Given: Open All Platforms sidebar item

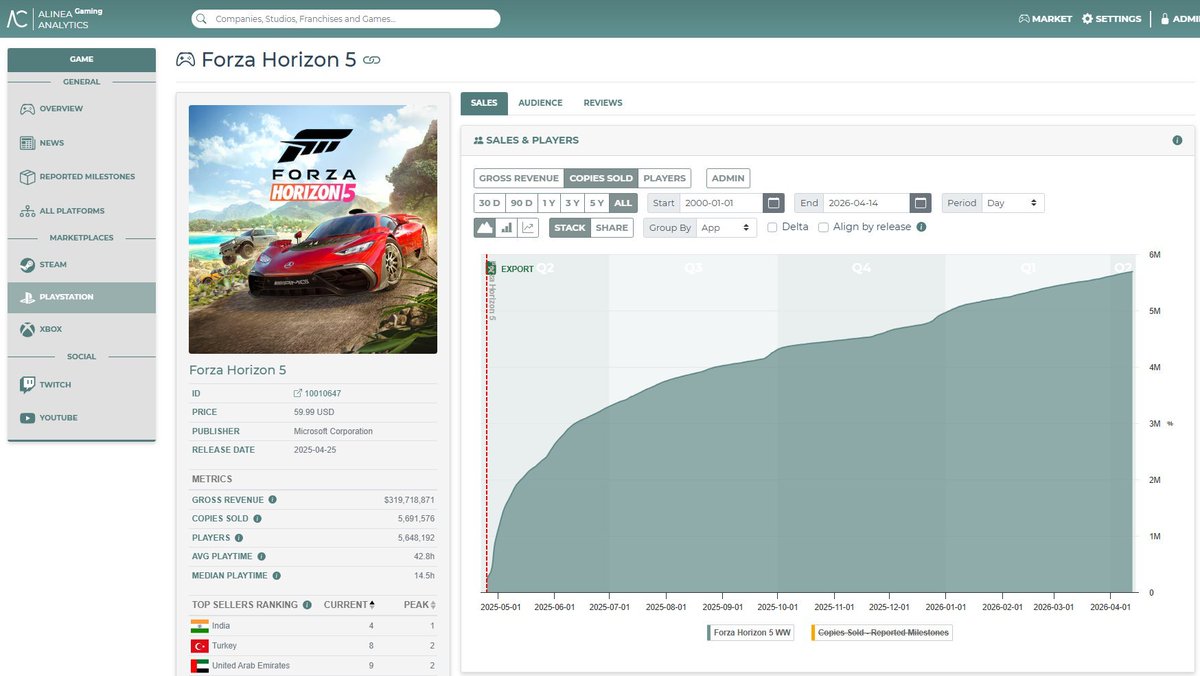Looking at the screenshot, I should pos(81,211).
